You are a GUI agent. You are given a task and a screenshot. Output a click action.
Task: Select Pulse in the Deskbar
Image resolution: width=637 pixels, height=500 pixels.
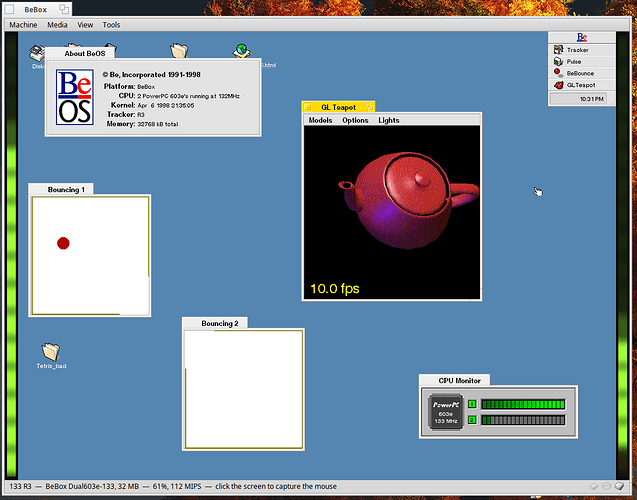point(582,62)
